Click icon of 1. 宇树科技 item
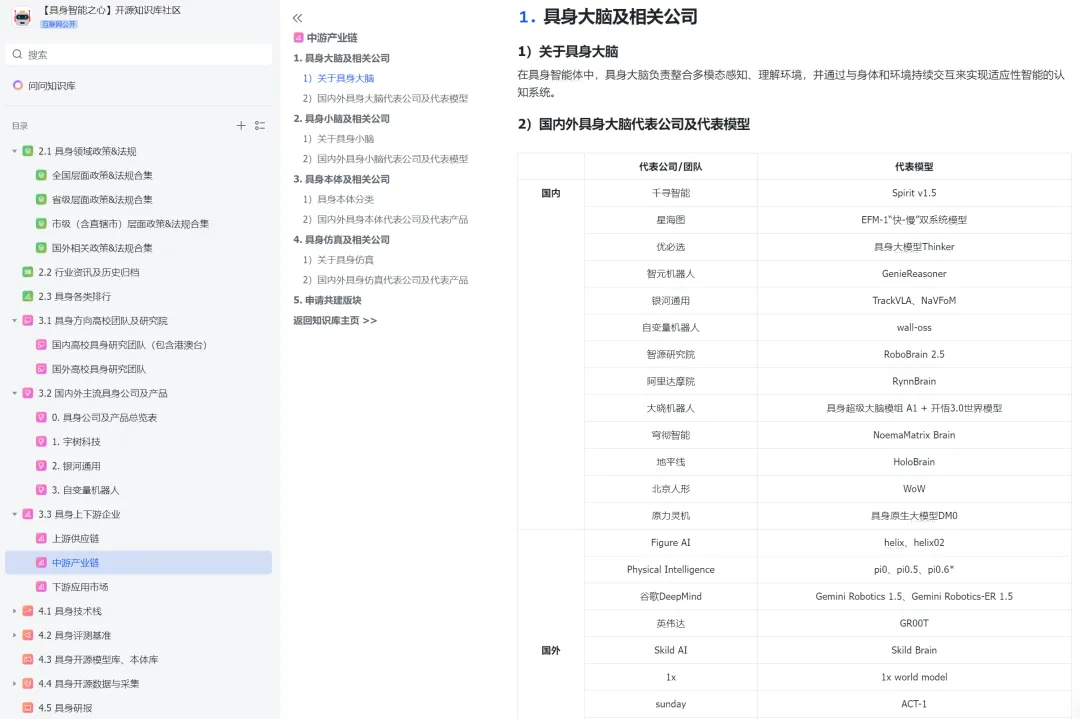The width and height of the screenshot is (1080, 719). 41,441
